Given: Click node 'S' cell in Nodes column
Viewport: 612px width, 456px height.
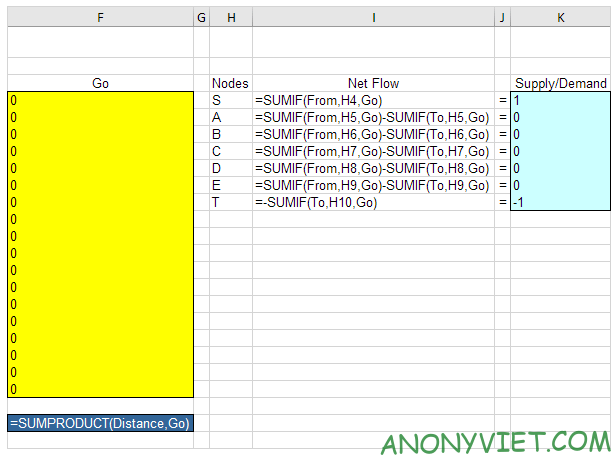Looking at the screenshot, I should pyautogui.click(x=231, y=101).
